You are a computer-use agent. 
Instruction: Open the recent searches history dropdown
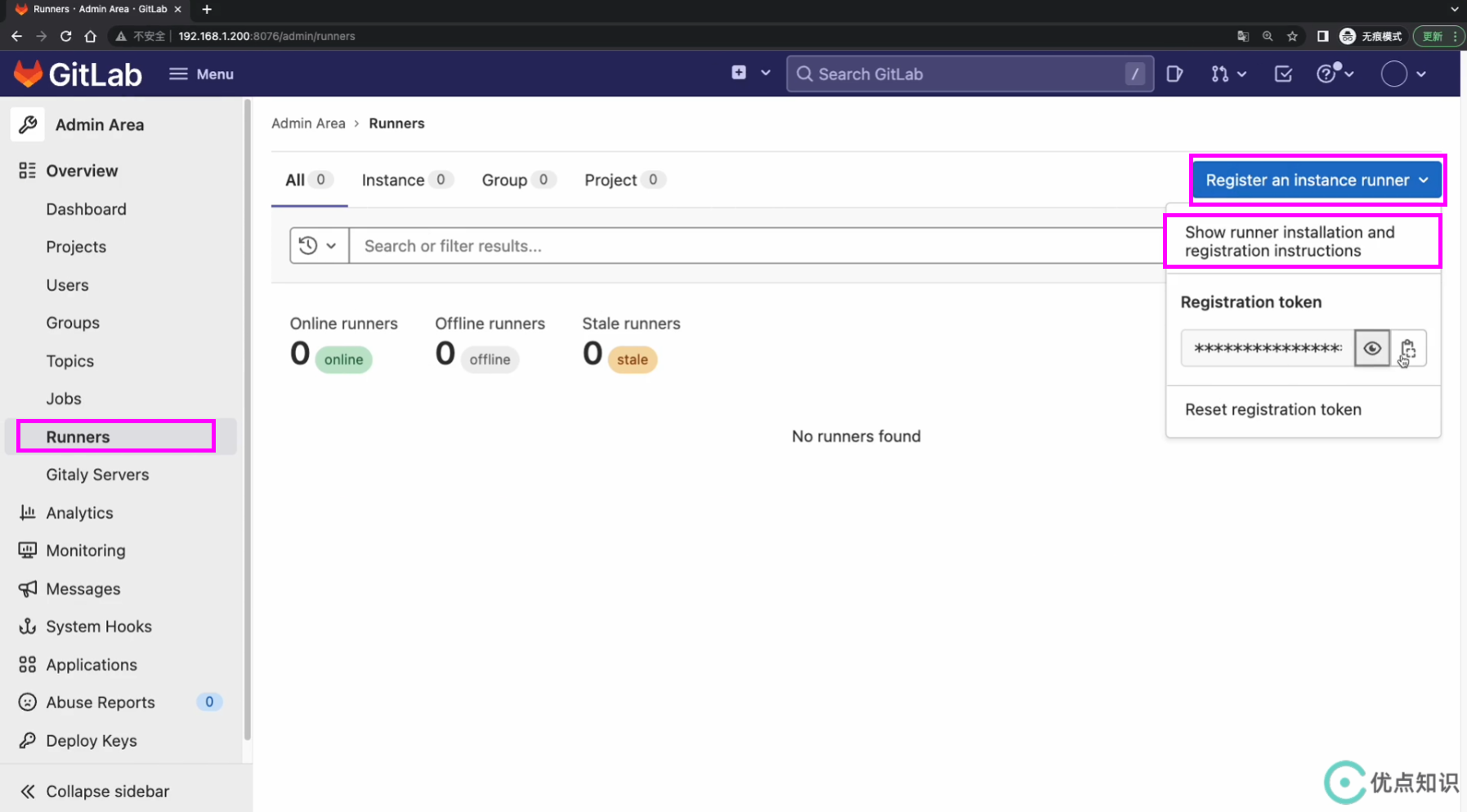pyautogui.click(x=319, y=246)
